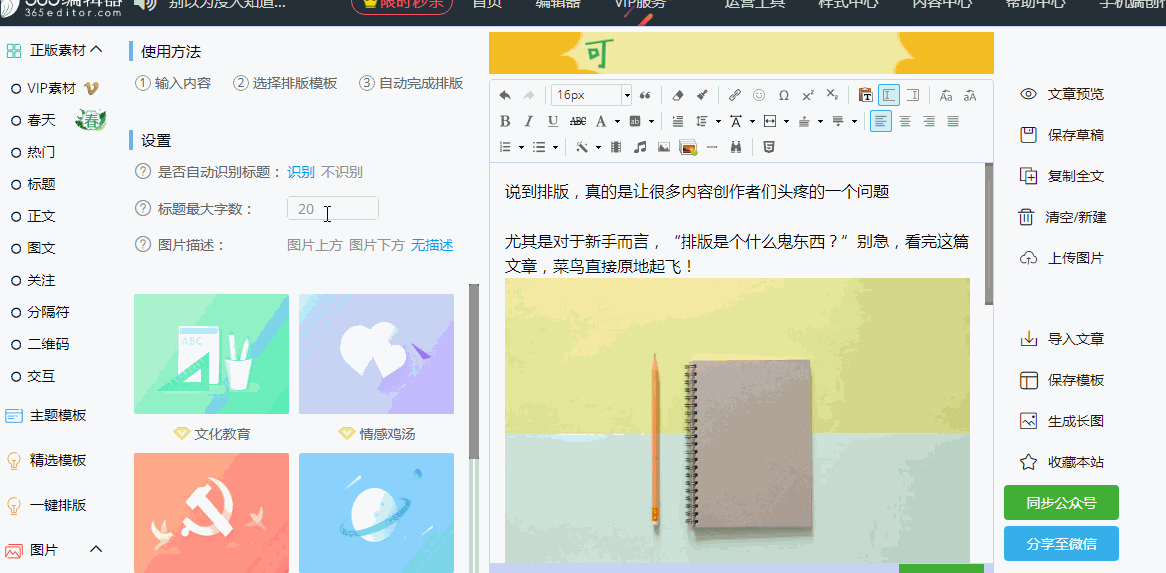This screenshot has height=573, width=1166.
Task: Choose 图片下方 for image description
Action: 377,245
